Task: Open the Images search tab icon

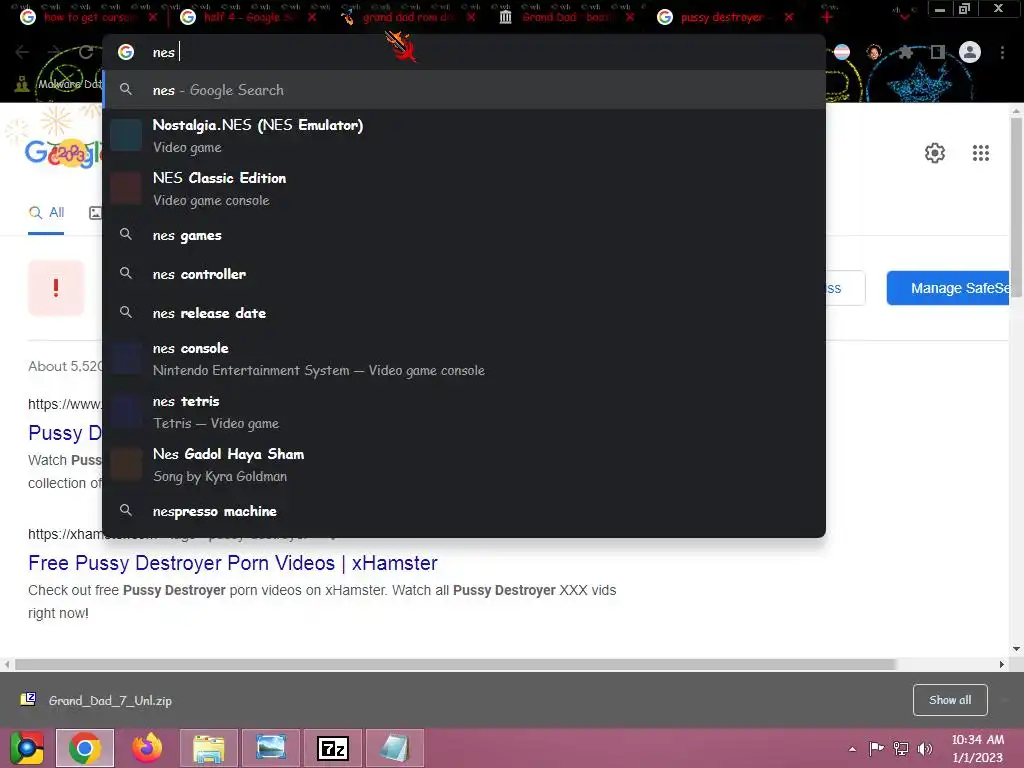Action: [x=95, y=213]
